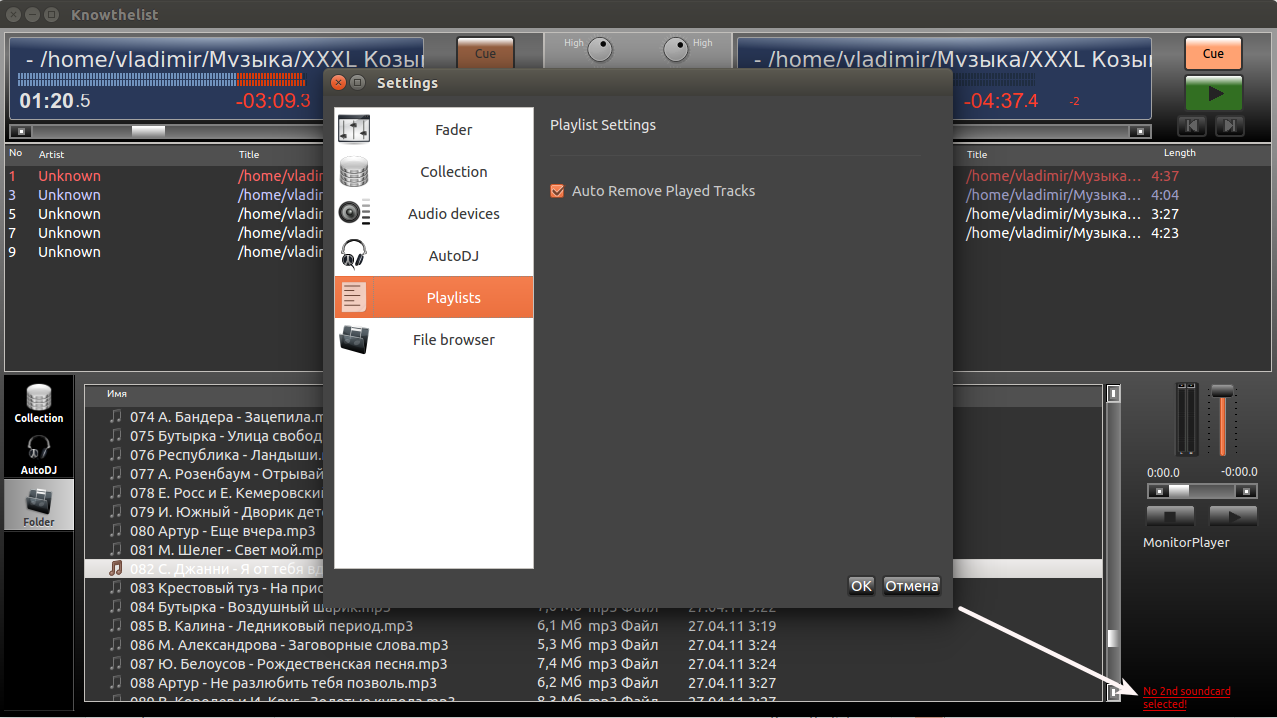Open Collection view in sidebar
The width and height of the screenshot is (1277, 718).
(x=39, y=403)
